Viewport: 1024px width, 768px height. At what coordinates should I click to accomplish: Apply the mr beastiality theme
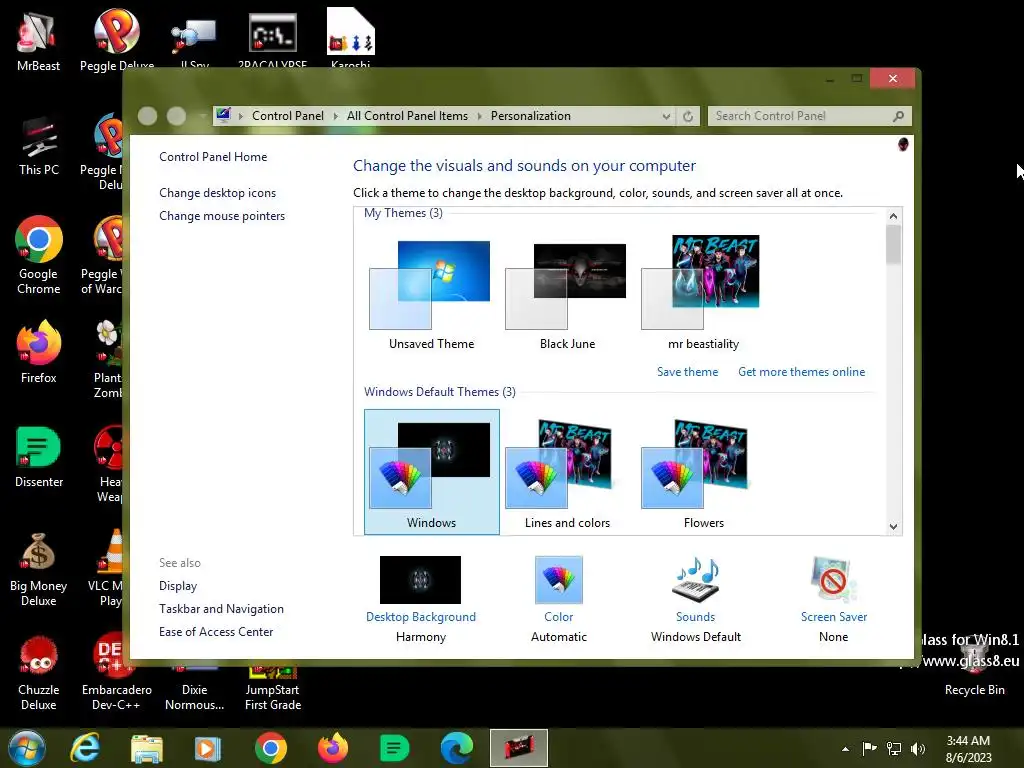[x=703, y=293]
